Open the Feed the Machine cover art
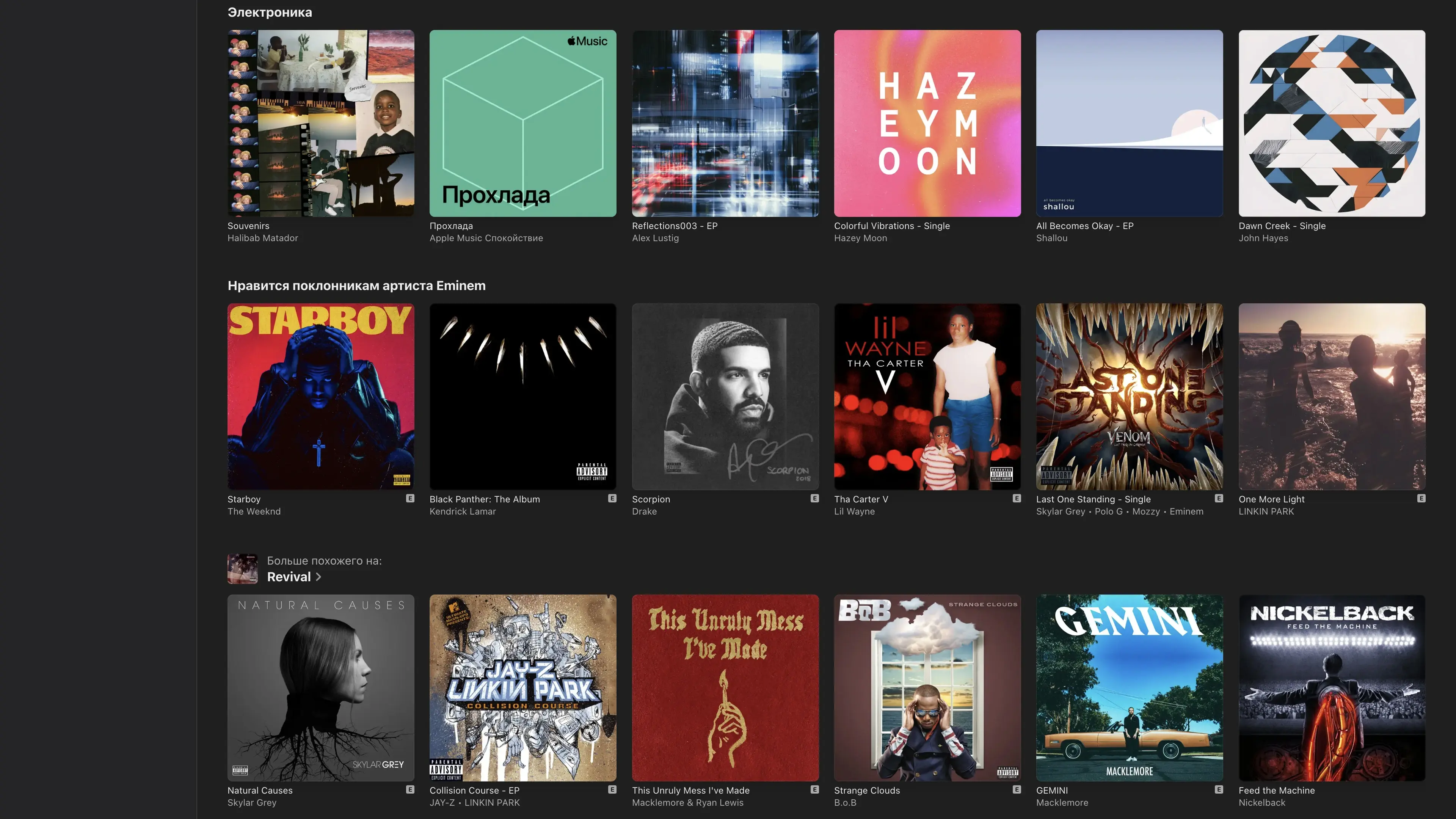Screen dimensions: 1456x819 point(1331,687)
